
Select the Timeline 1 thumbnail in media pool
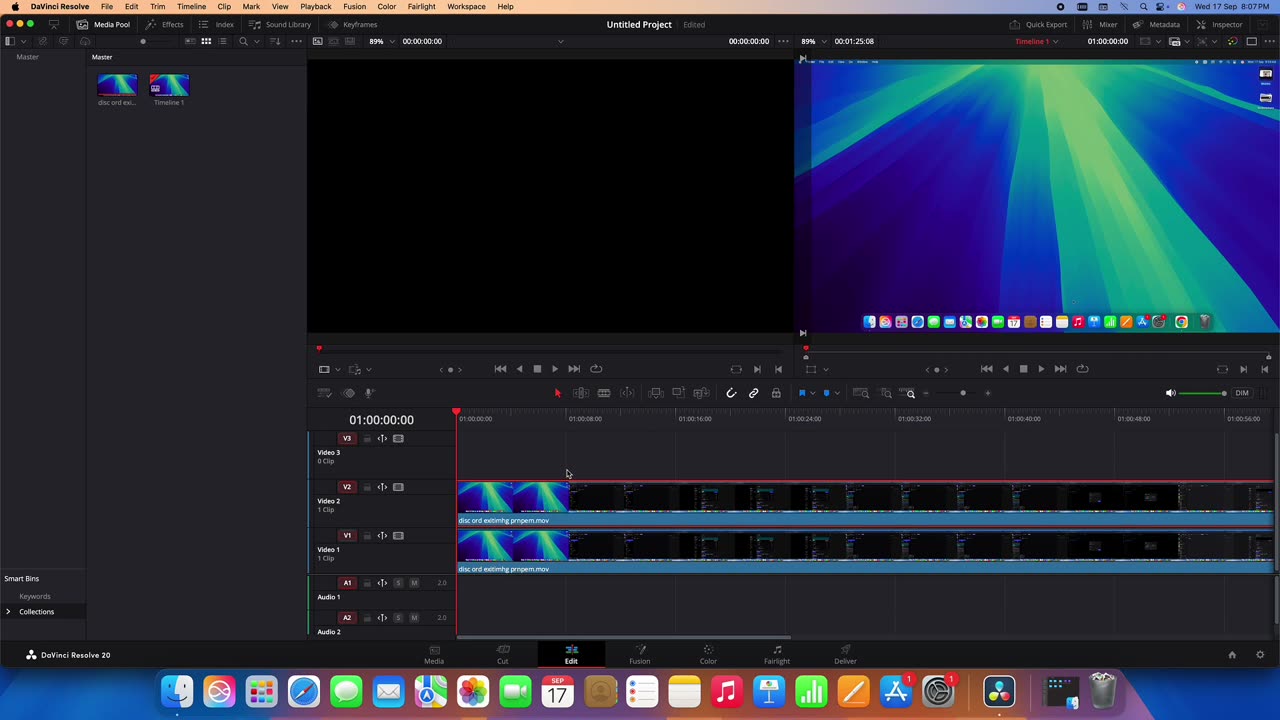(169, 86)
